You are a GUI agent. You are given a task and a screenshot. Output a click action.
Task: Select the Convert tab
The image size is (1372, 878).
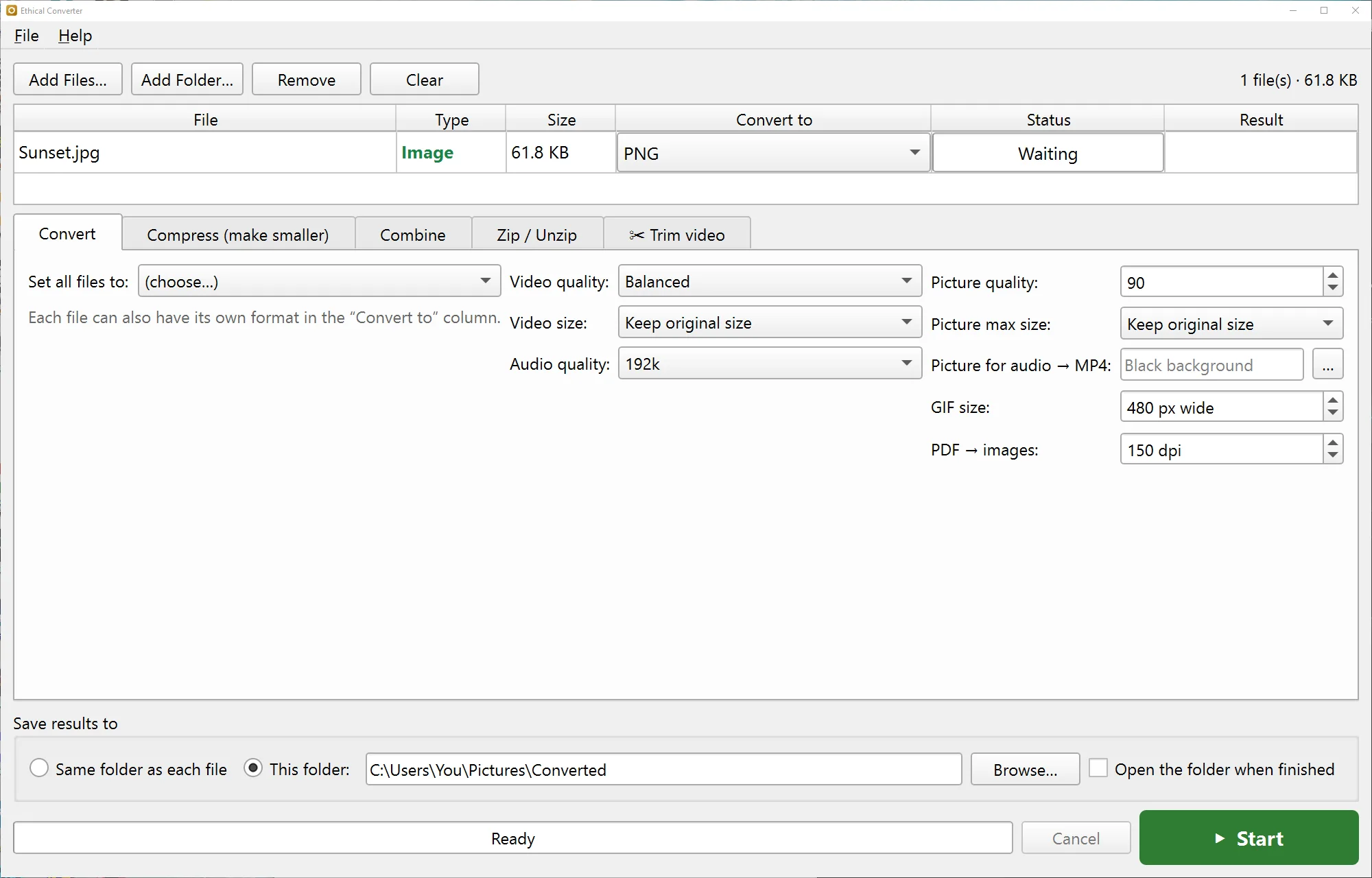click(x=67, y=233)
